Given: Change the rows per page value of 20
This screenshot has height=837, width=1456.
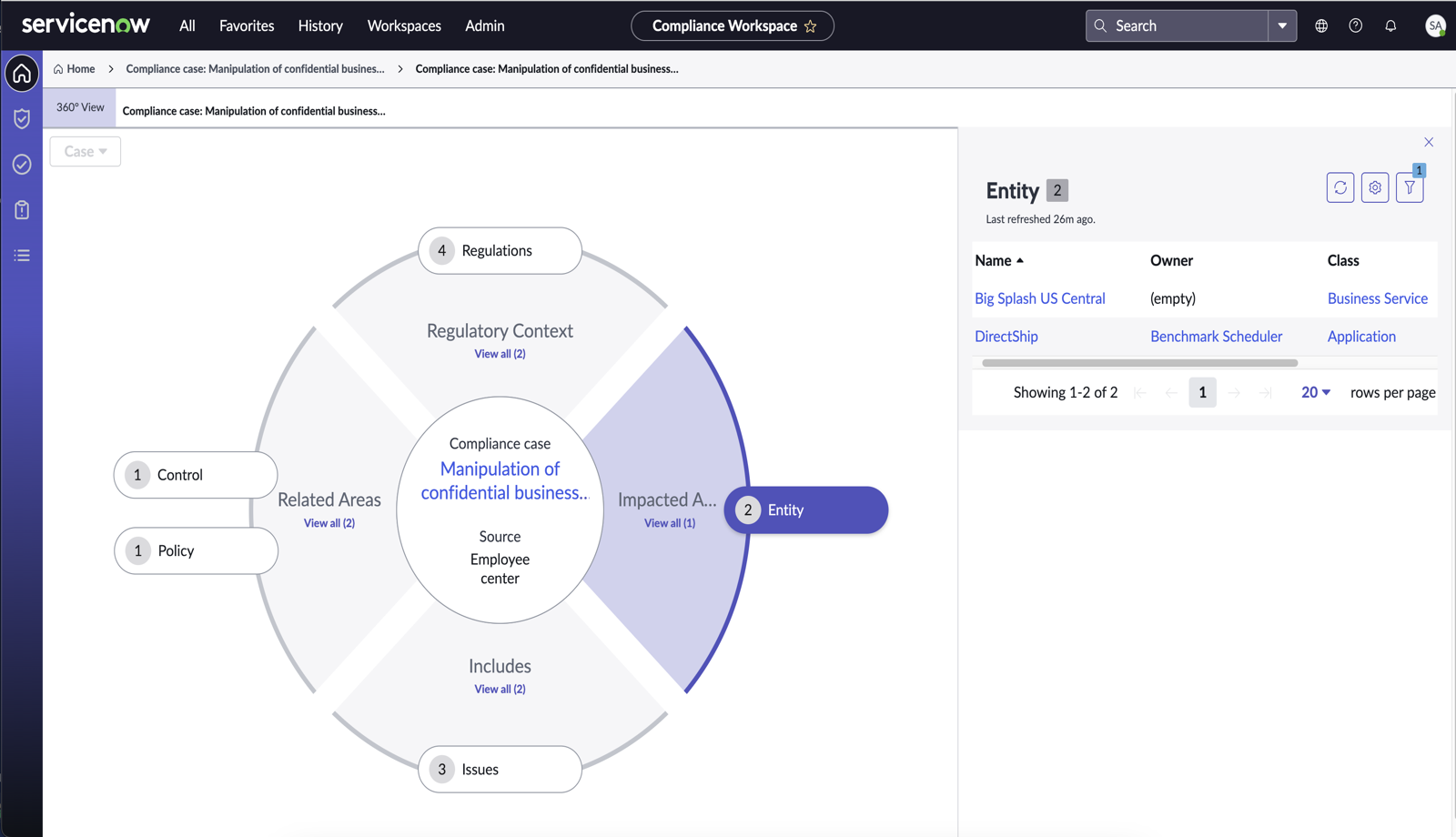Looking at the screenshot, I should 1316,392.
